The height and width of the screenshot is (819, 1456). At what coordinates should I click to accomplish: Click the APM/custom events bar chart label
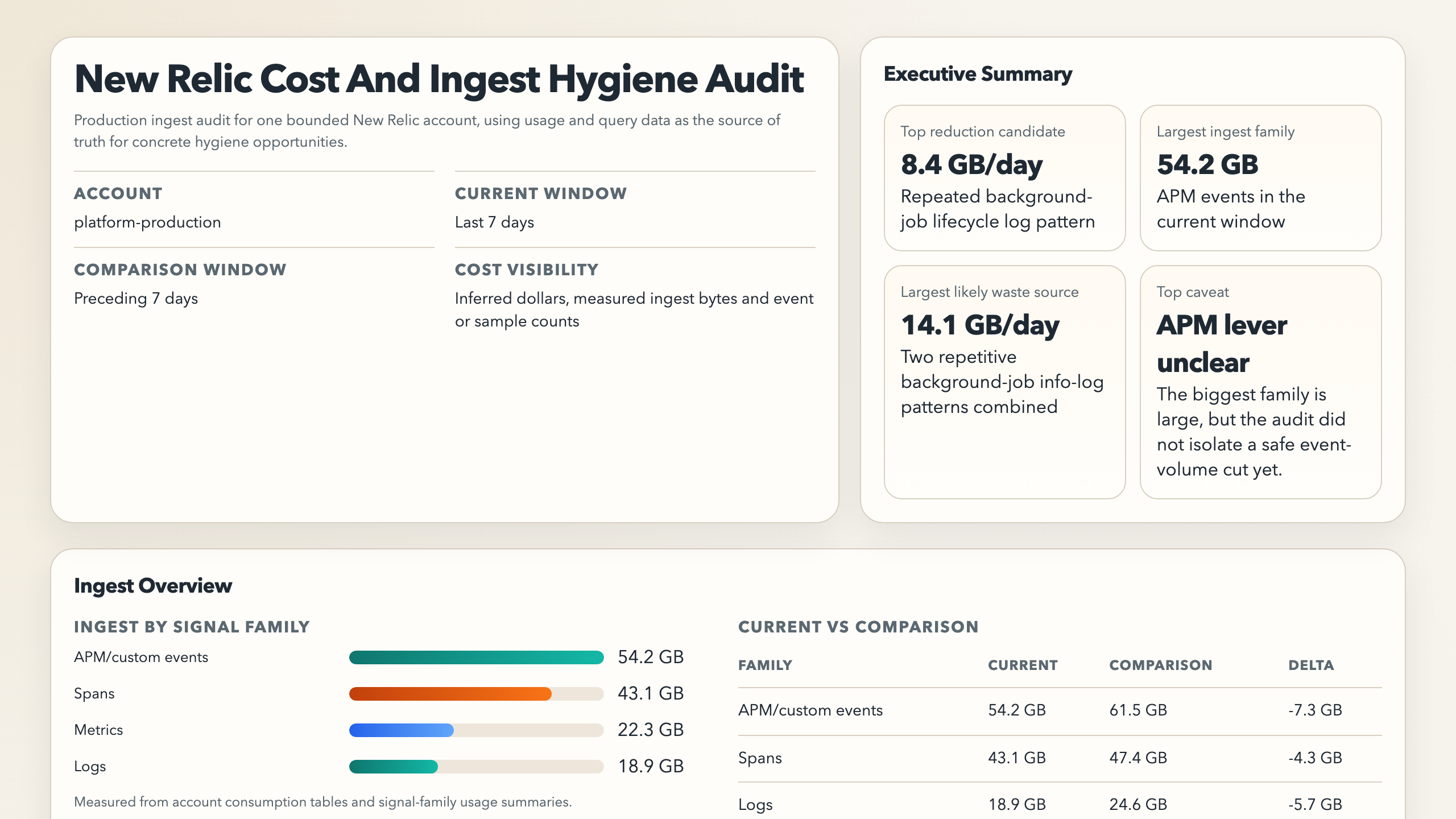(141, 657)
